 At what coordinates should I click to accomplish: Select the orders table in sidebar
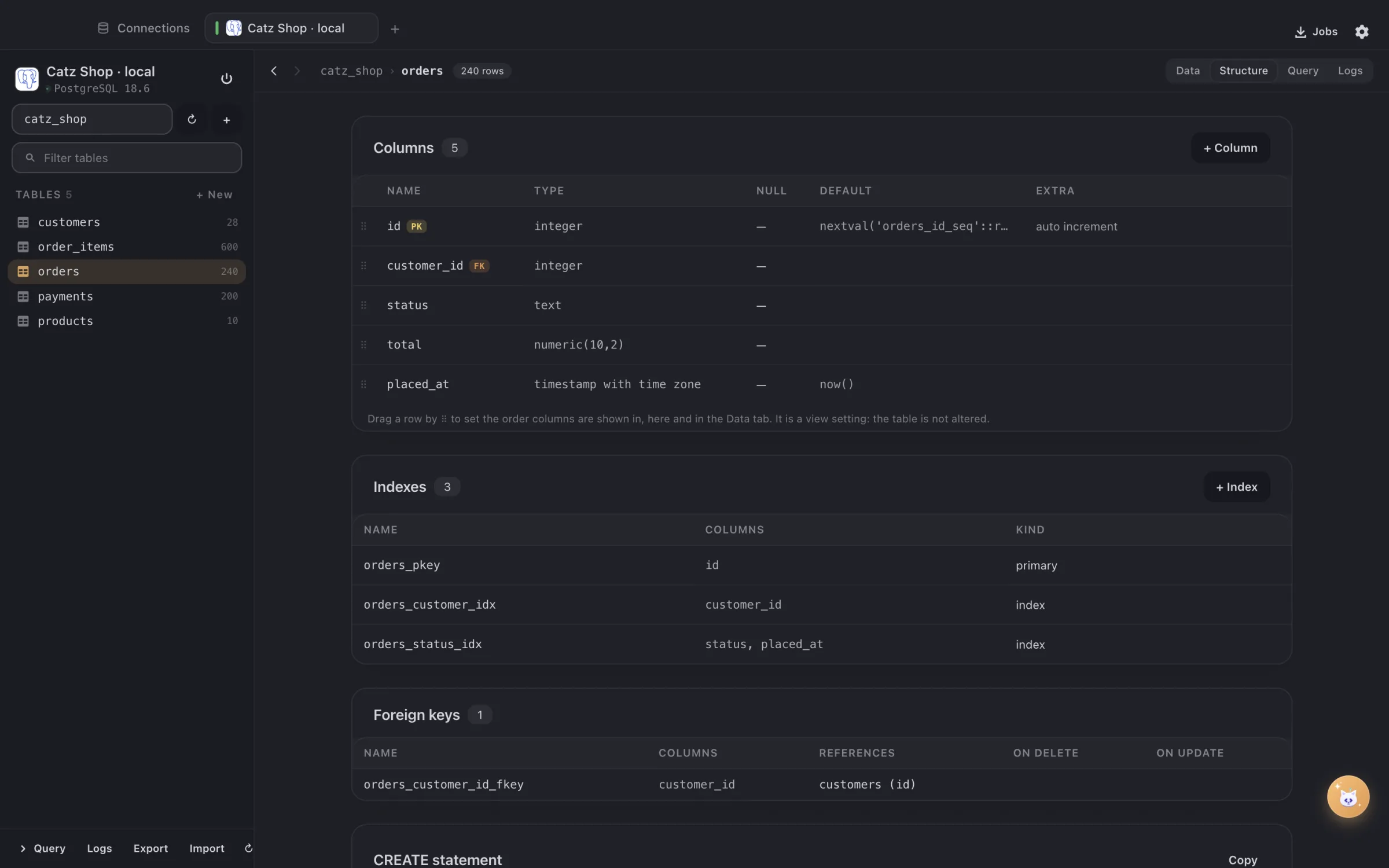pyautogui.click(x=127, y=271)
